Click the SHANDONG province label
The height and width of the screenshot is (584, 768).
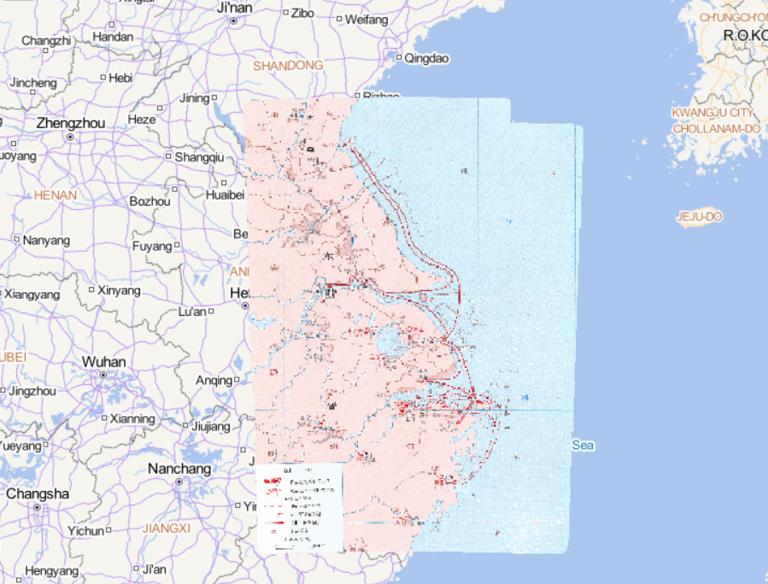(288, 65)
